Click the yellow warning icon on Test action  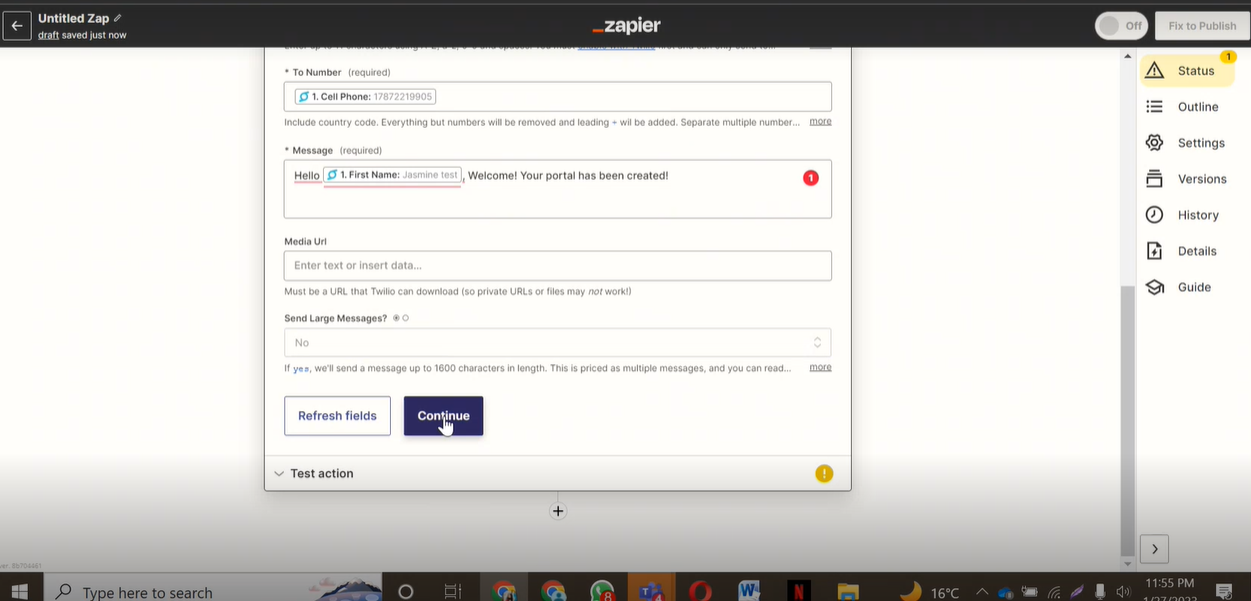coord(824,474)
